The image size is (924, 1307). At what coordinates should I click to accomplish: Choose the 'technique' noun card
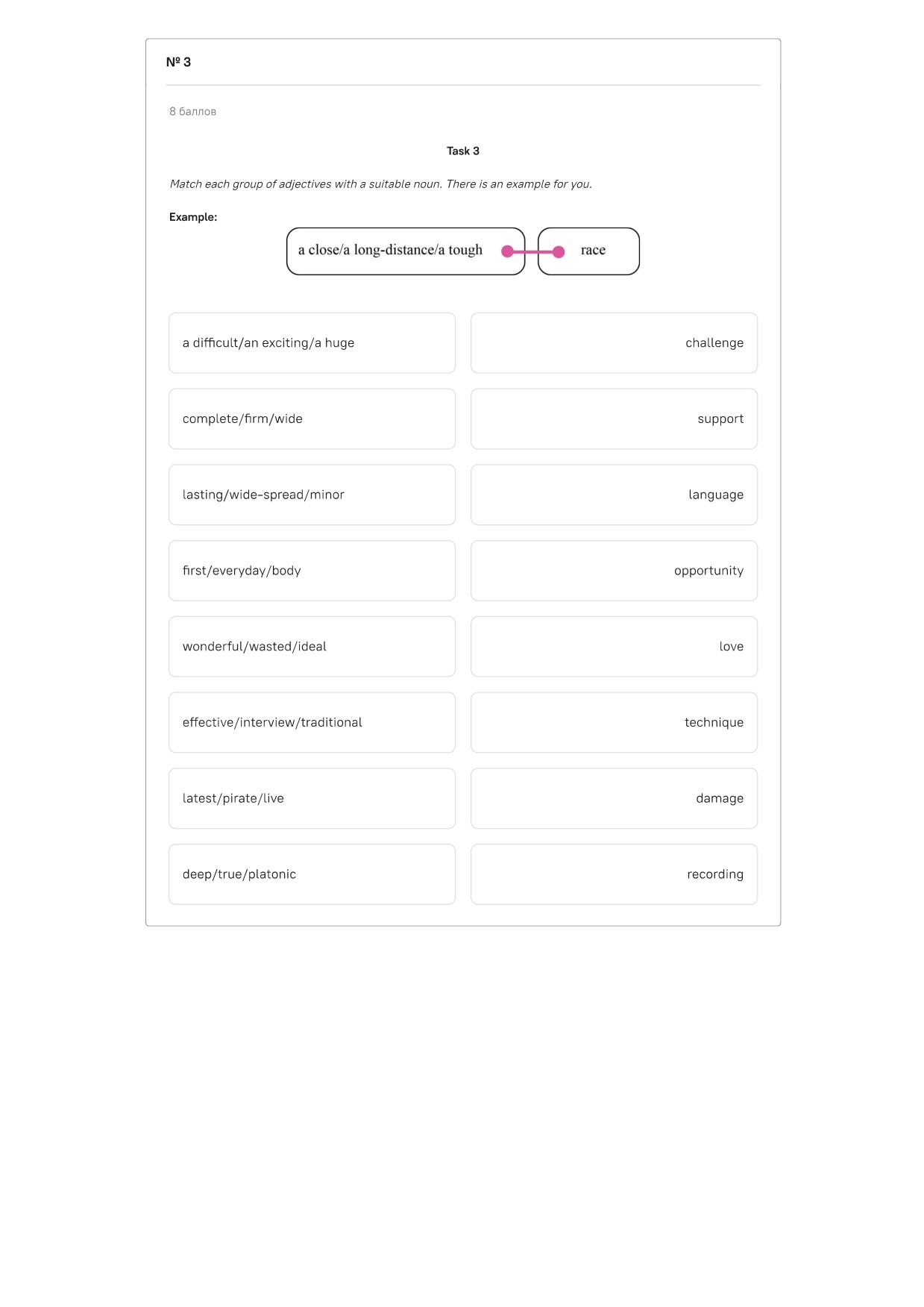click(x=614, y=723)
